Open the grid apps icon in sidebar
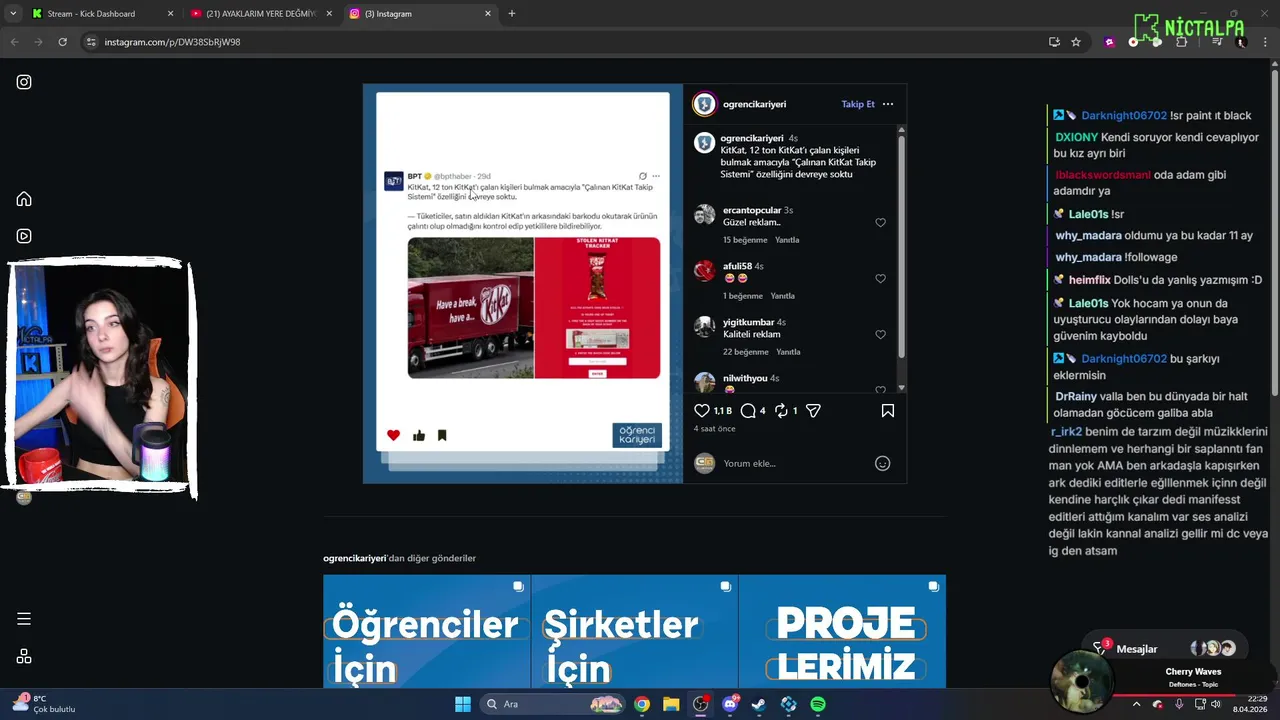This screenshot has width=1280, height=720. click(24, 657)
